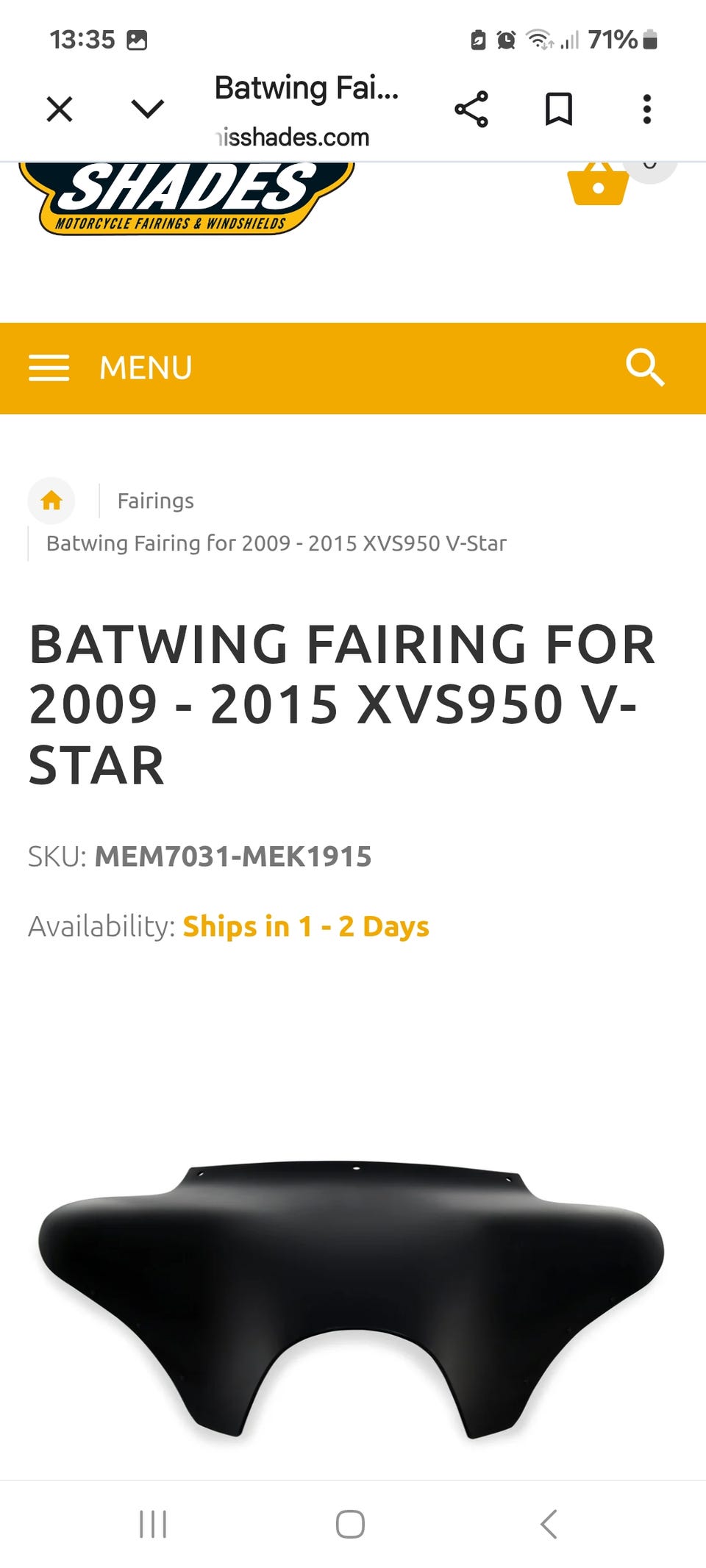This screenshot has width=706, height=1568.
Task: Open the Fairings breadcrumb link
Action: (x=155, y=501)
